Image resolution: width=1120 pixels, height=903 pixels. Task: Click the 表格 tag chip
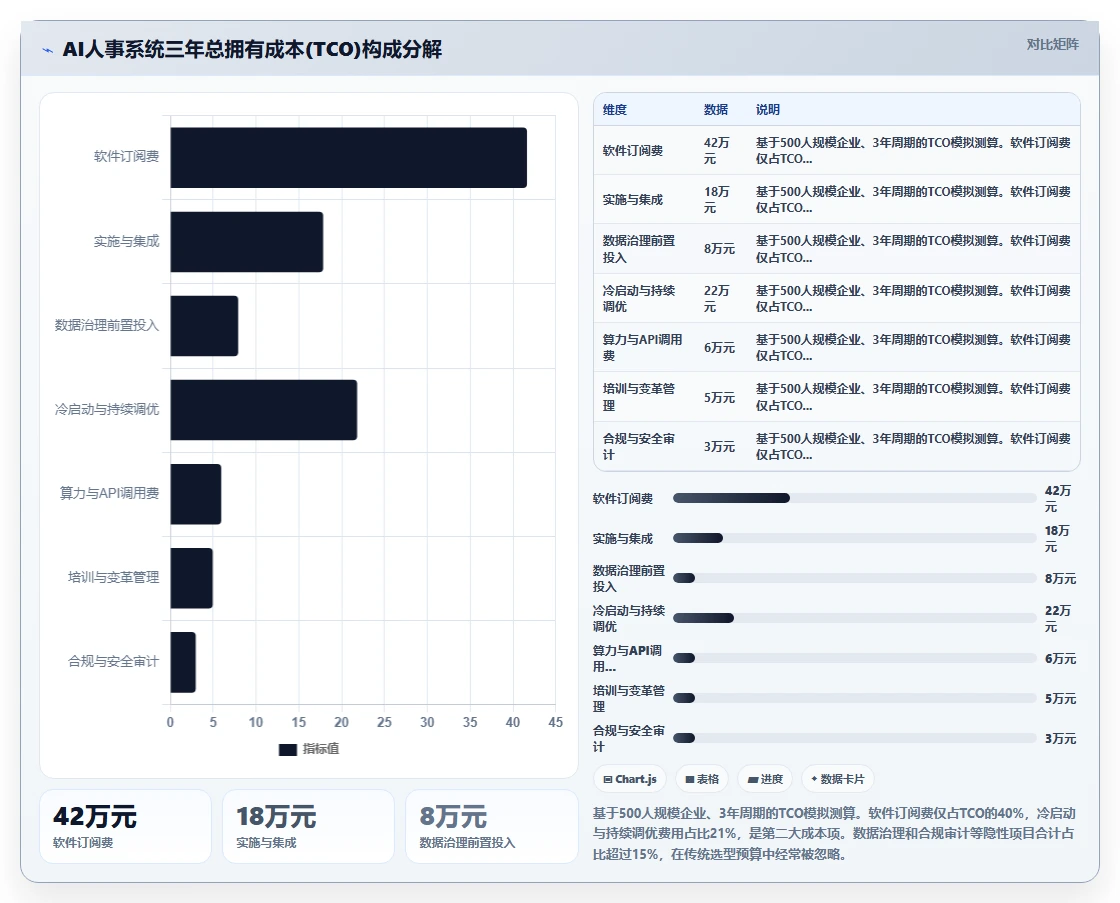702,779
